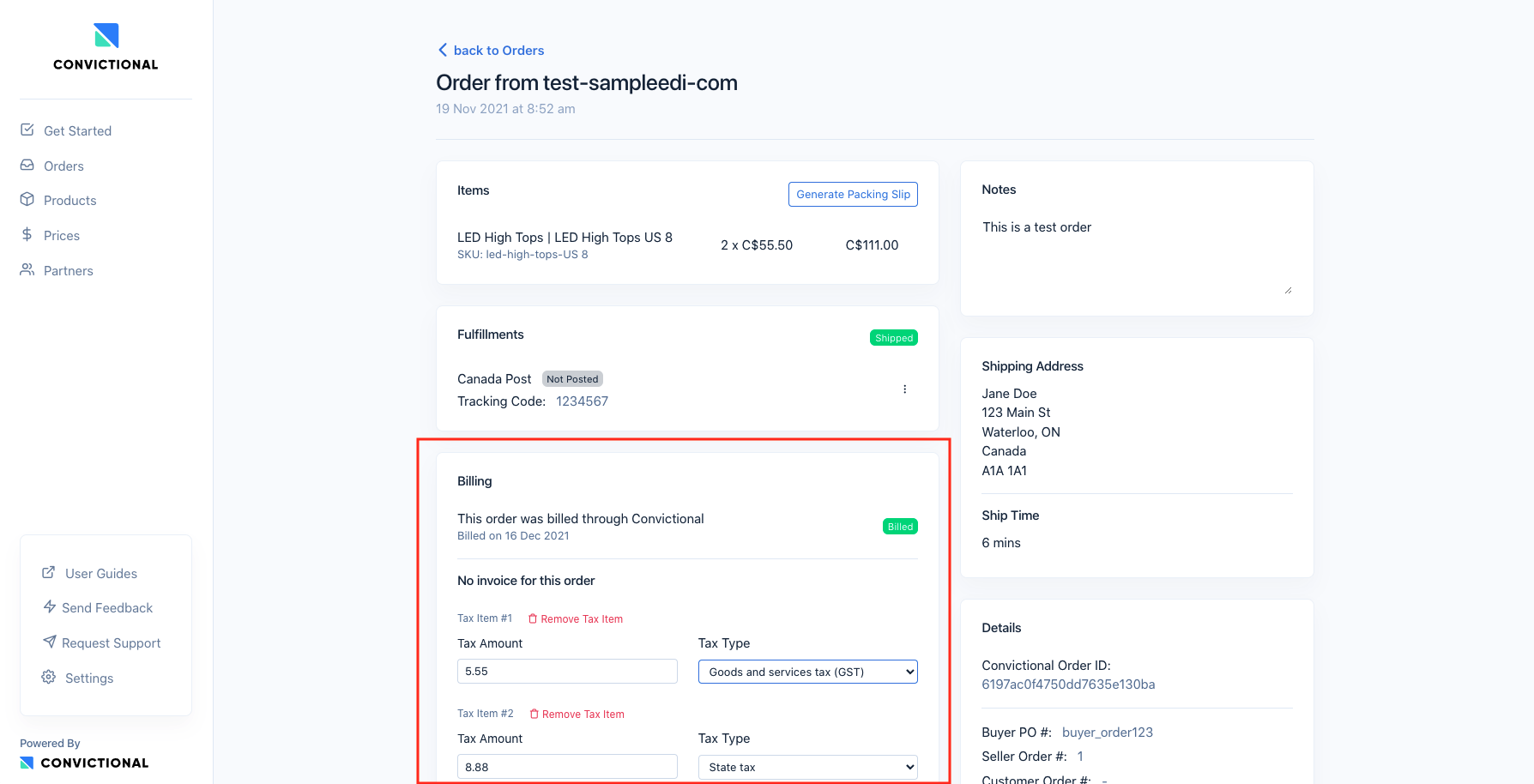Click the LED High Tops item name
The width and height of the screenshot is (1534, 784).
coord(565,237)
